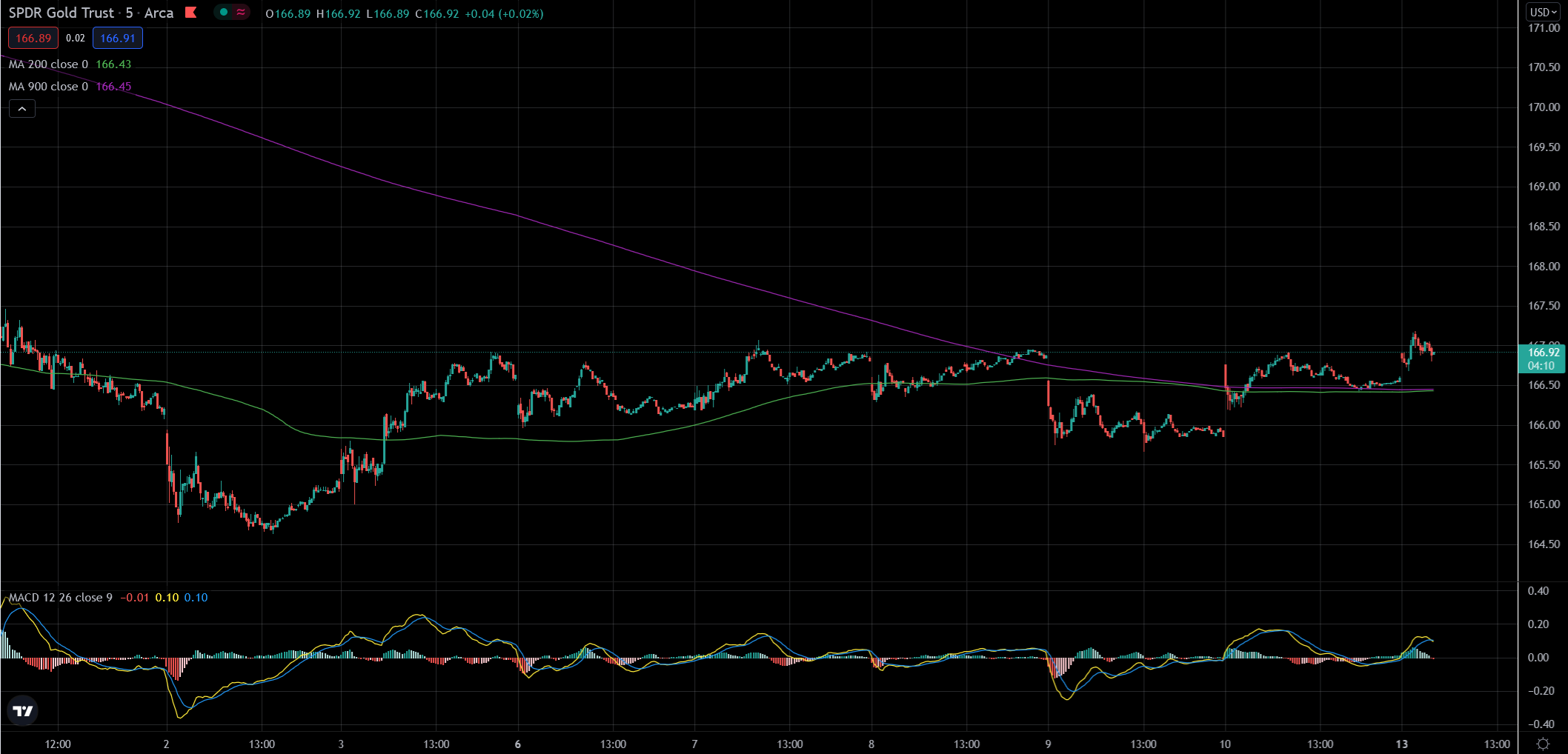Click the 166.00 price axis label
This screenshot has height=754, width=1568.
[1544, 425]
